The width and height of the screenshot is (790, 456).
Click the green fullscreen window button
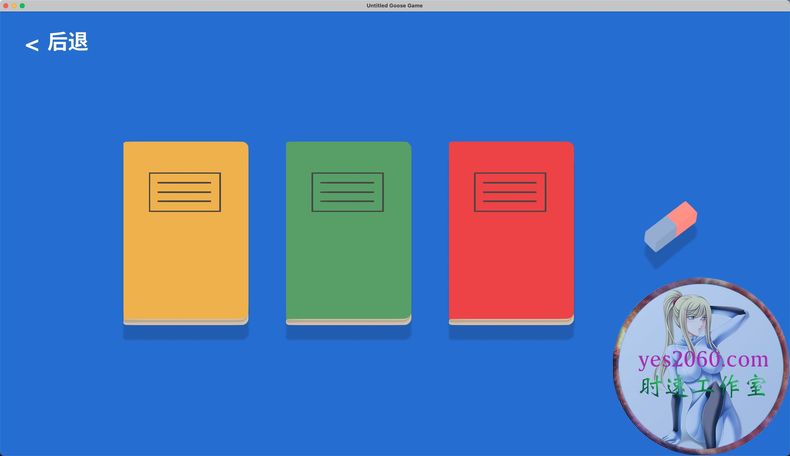pyautogui.click(x=22, y=5)
